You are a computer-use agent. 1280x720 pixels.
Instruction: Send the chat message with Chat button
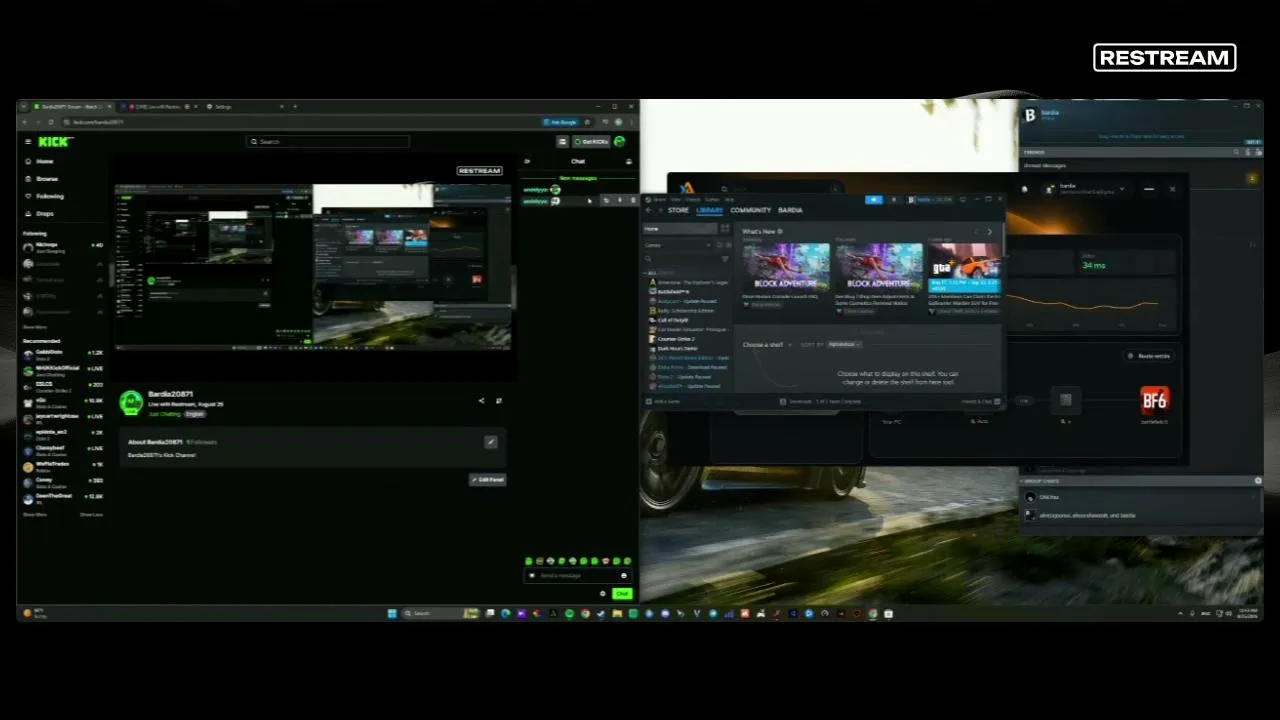tap(622, 594)
